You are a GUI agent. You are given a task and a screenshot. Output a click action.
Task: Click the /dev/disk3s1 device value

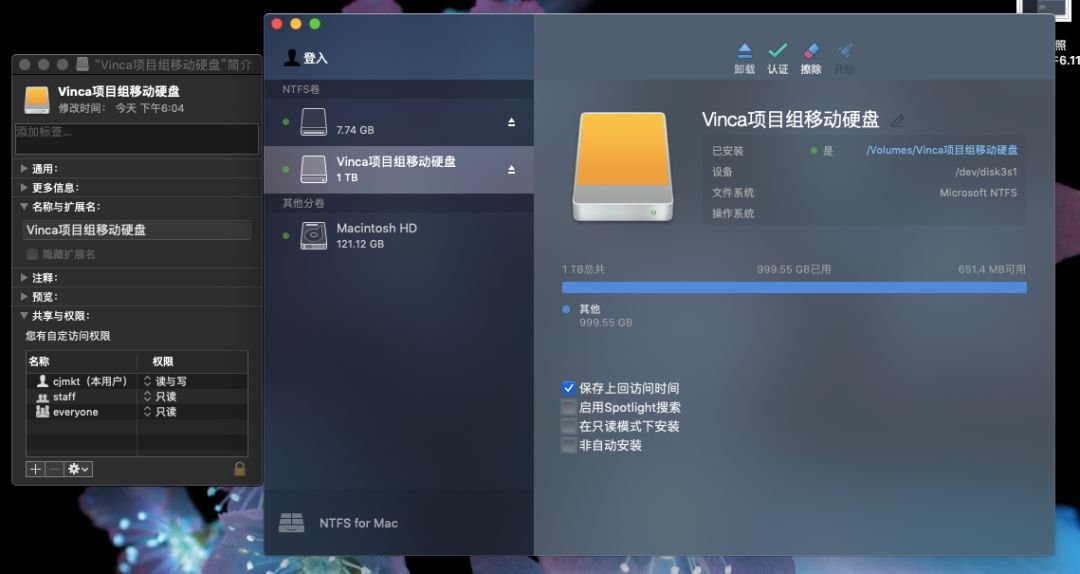point(986,172)
